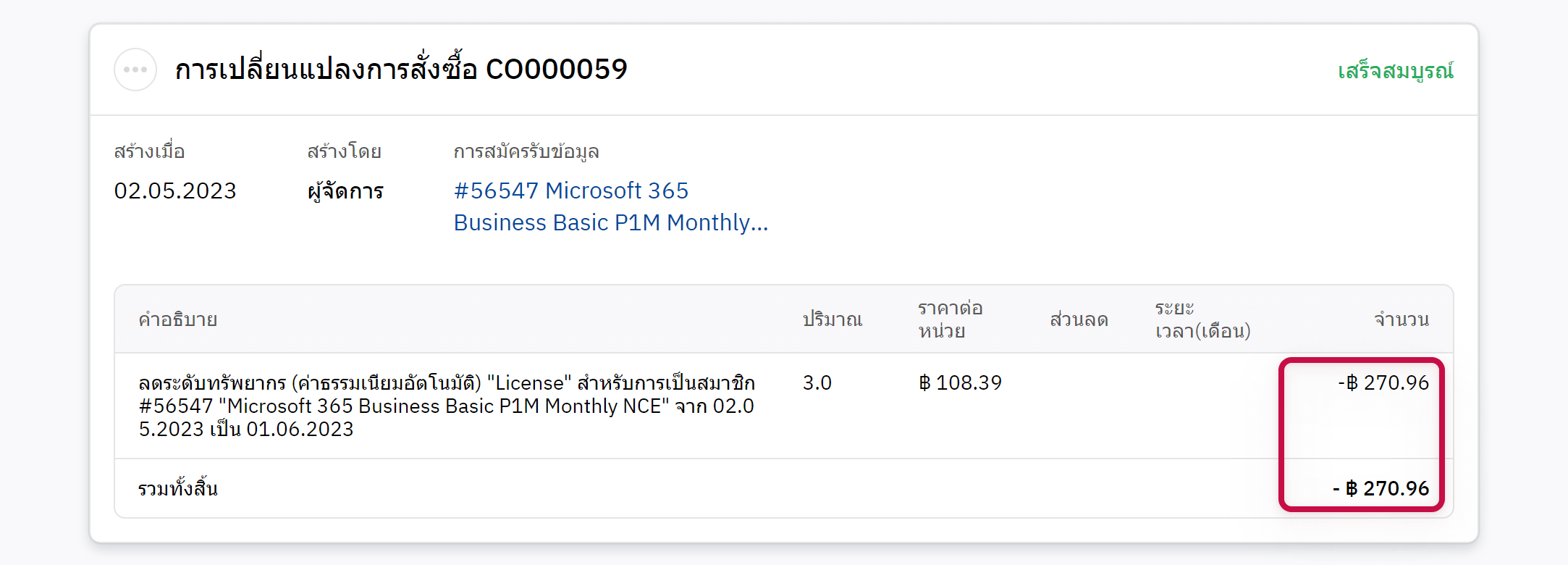Click the ระยะเวลา(เดือน) column header

tap(1202, 319)
